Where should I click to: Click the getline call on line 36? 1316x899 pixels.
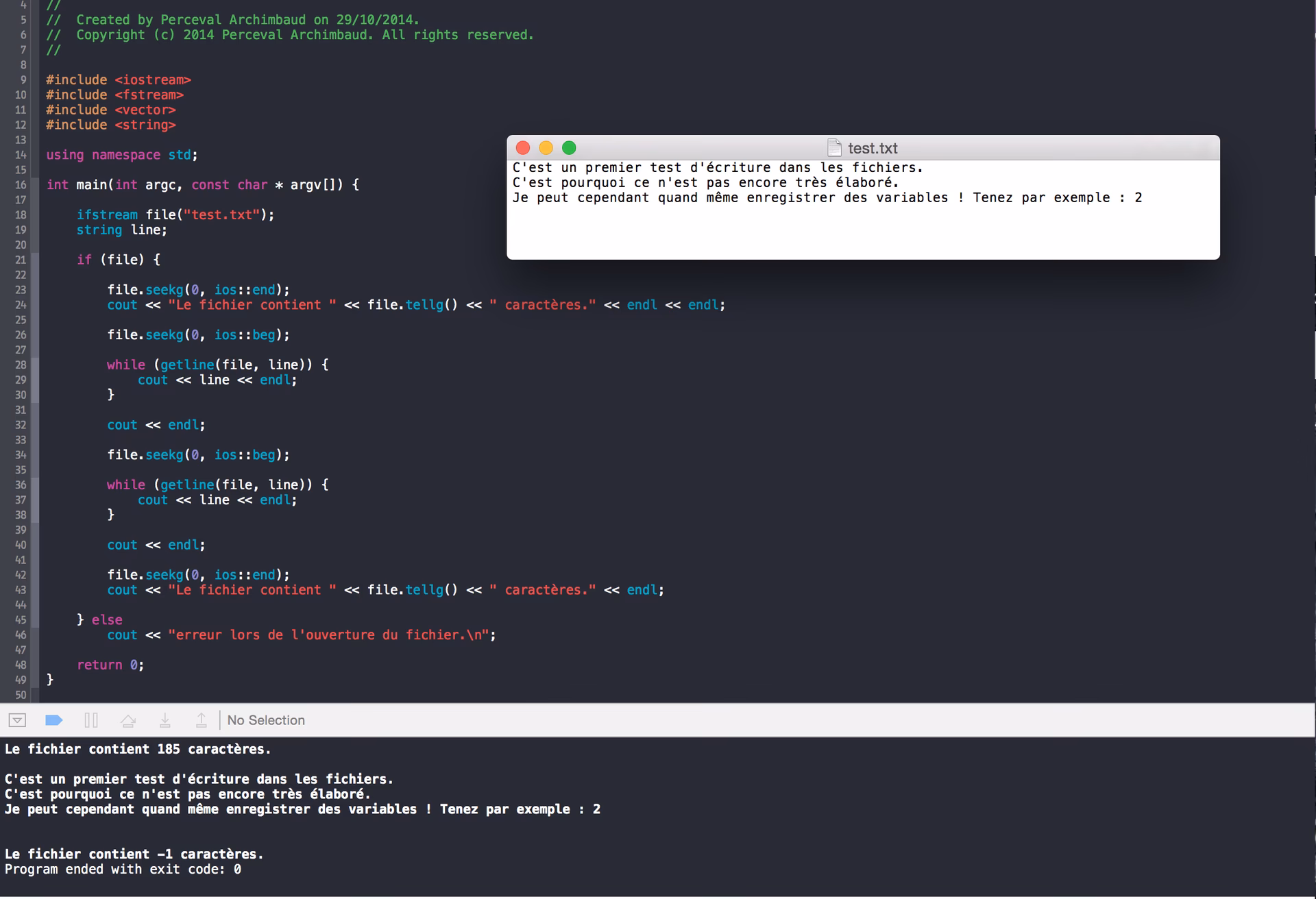click(x=187, y=485)
